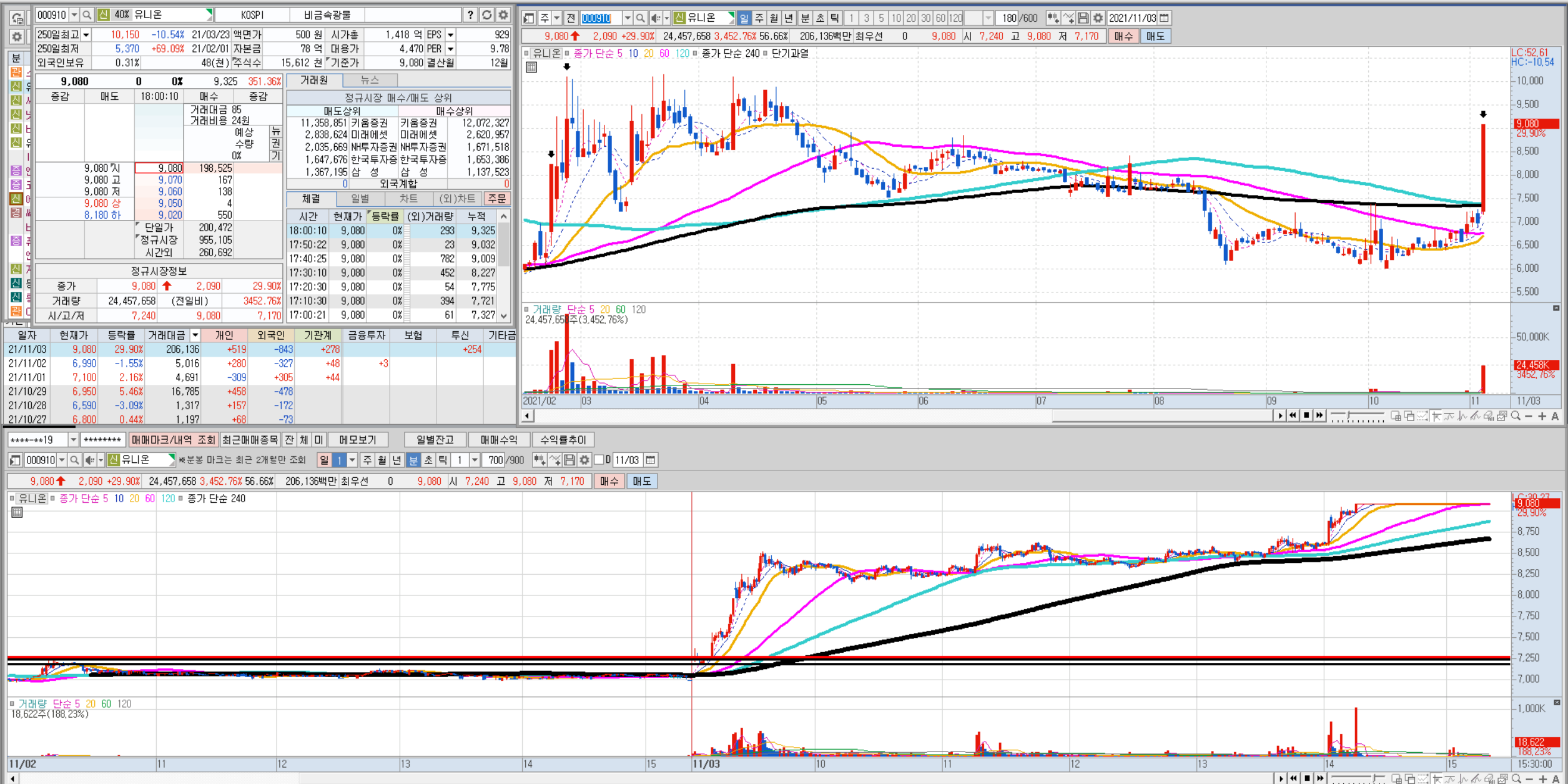This screenshot has height=784, width=1568.
Task: Switch to the 뉴스 tab
Action: point(370,80)
